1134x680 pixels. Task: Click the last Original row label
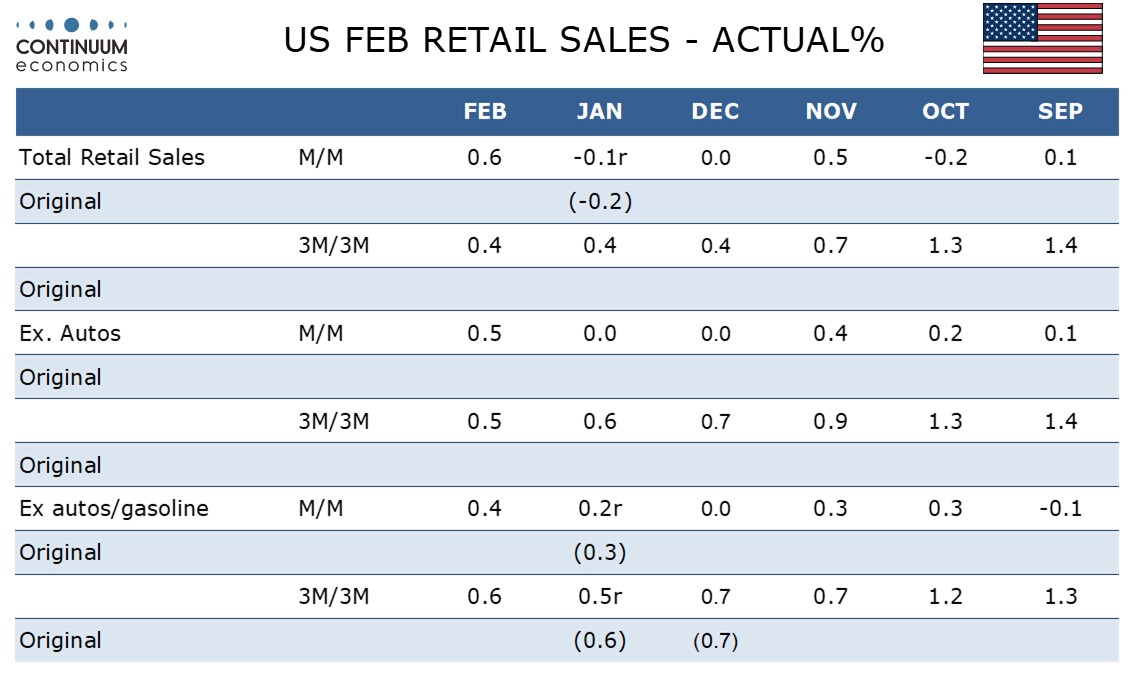point(60,641)
